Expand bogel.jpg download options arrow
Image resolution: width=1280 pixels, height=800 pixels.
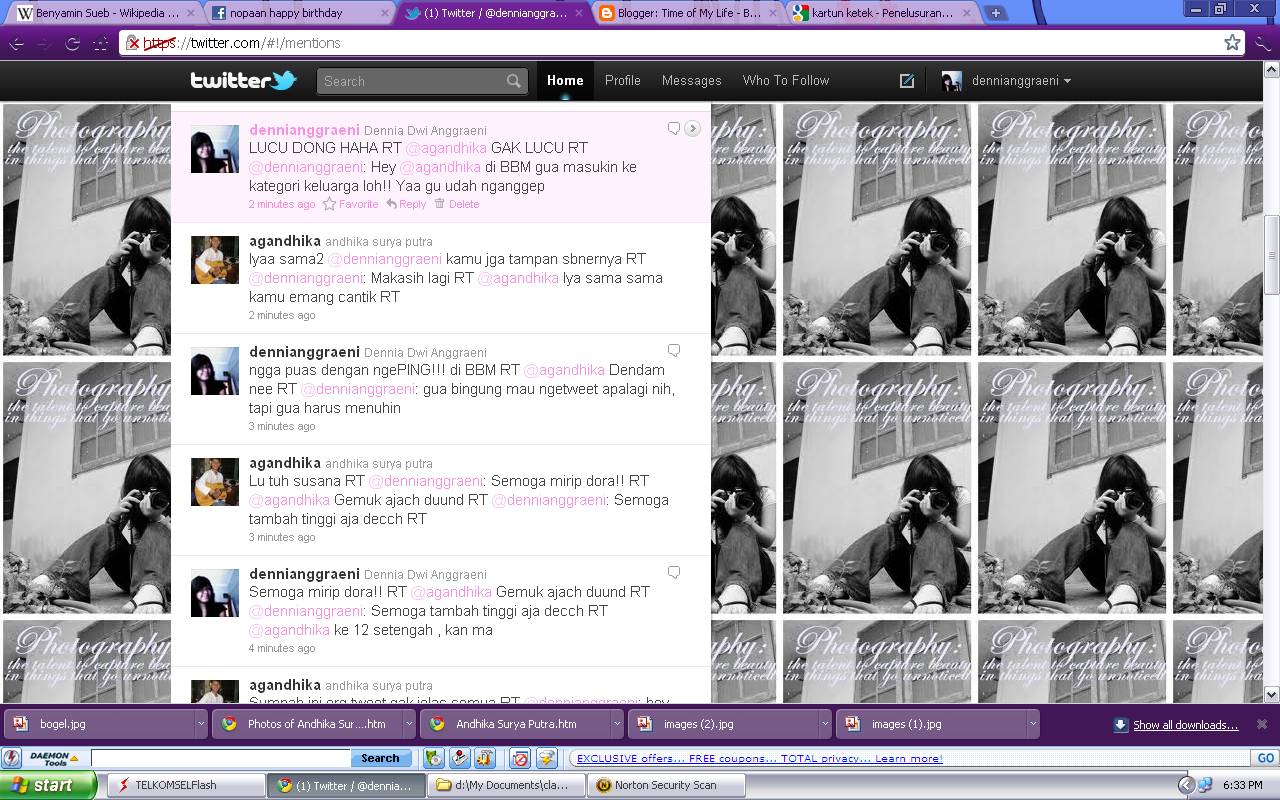click(x=200, y=724)
